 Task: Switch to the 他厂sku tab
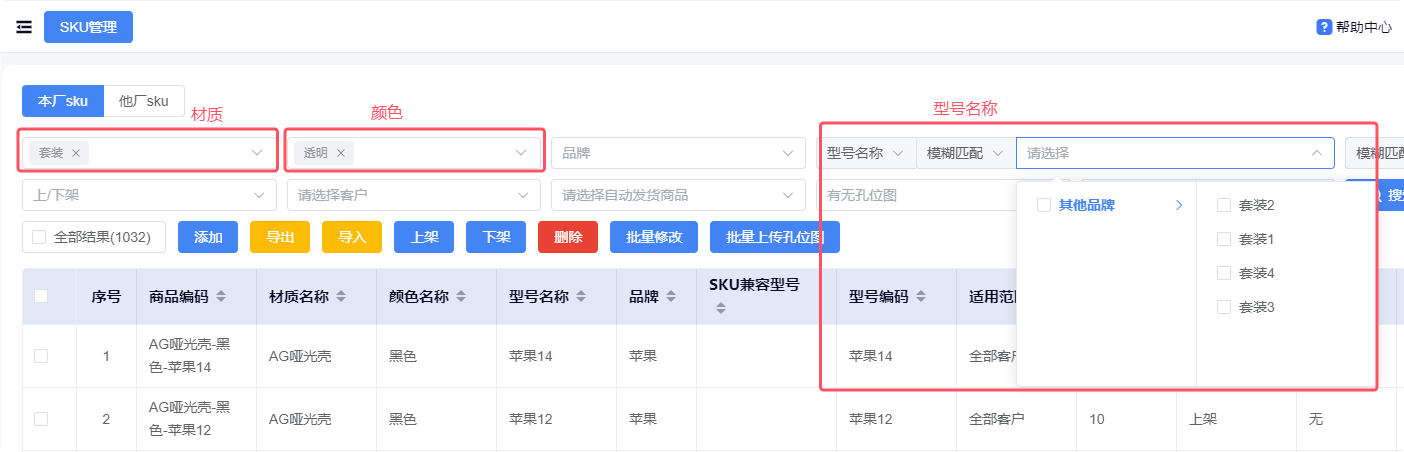click(x=144, y=101)
